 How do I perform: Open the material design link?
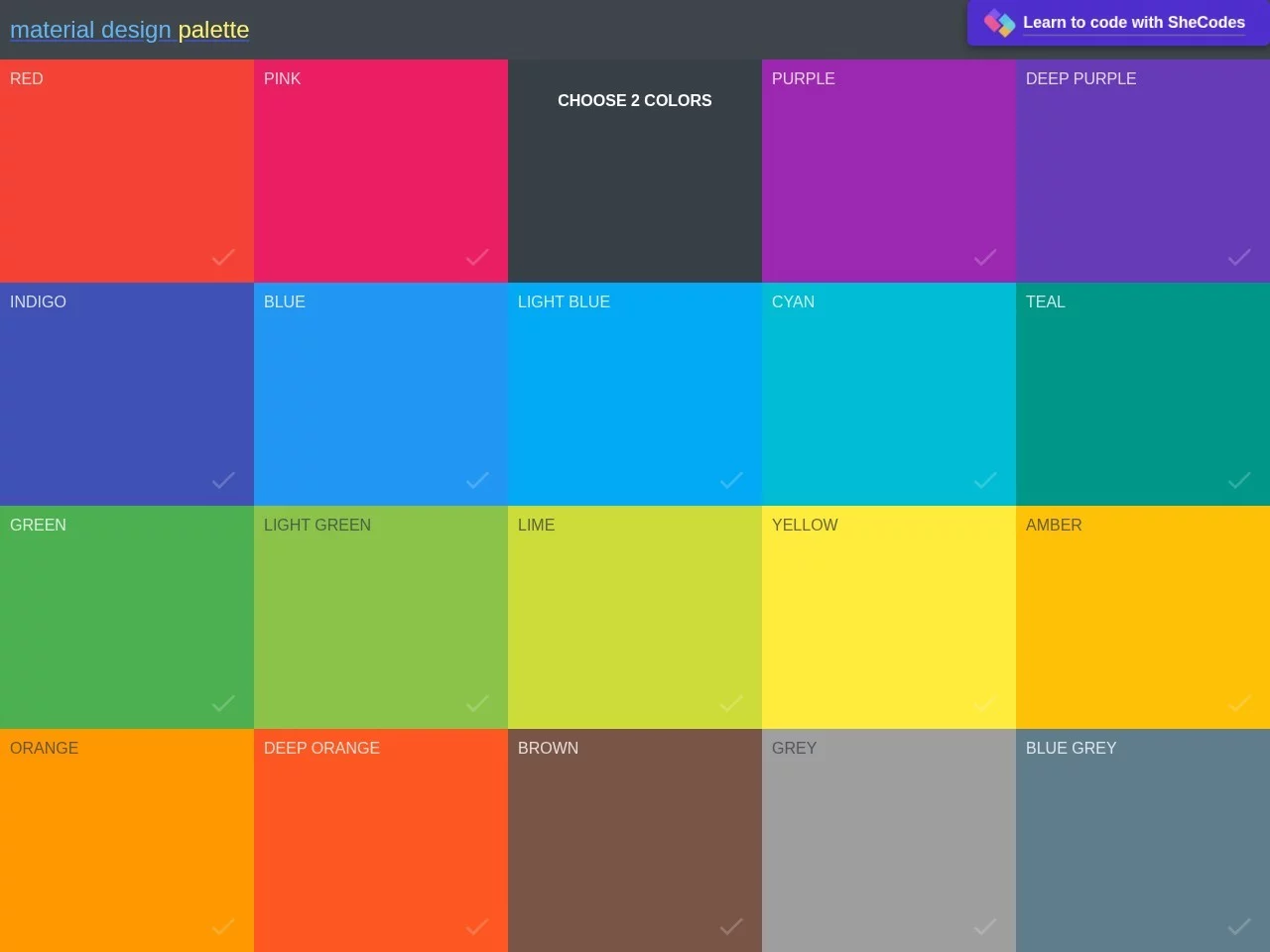pos(90,30)
